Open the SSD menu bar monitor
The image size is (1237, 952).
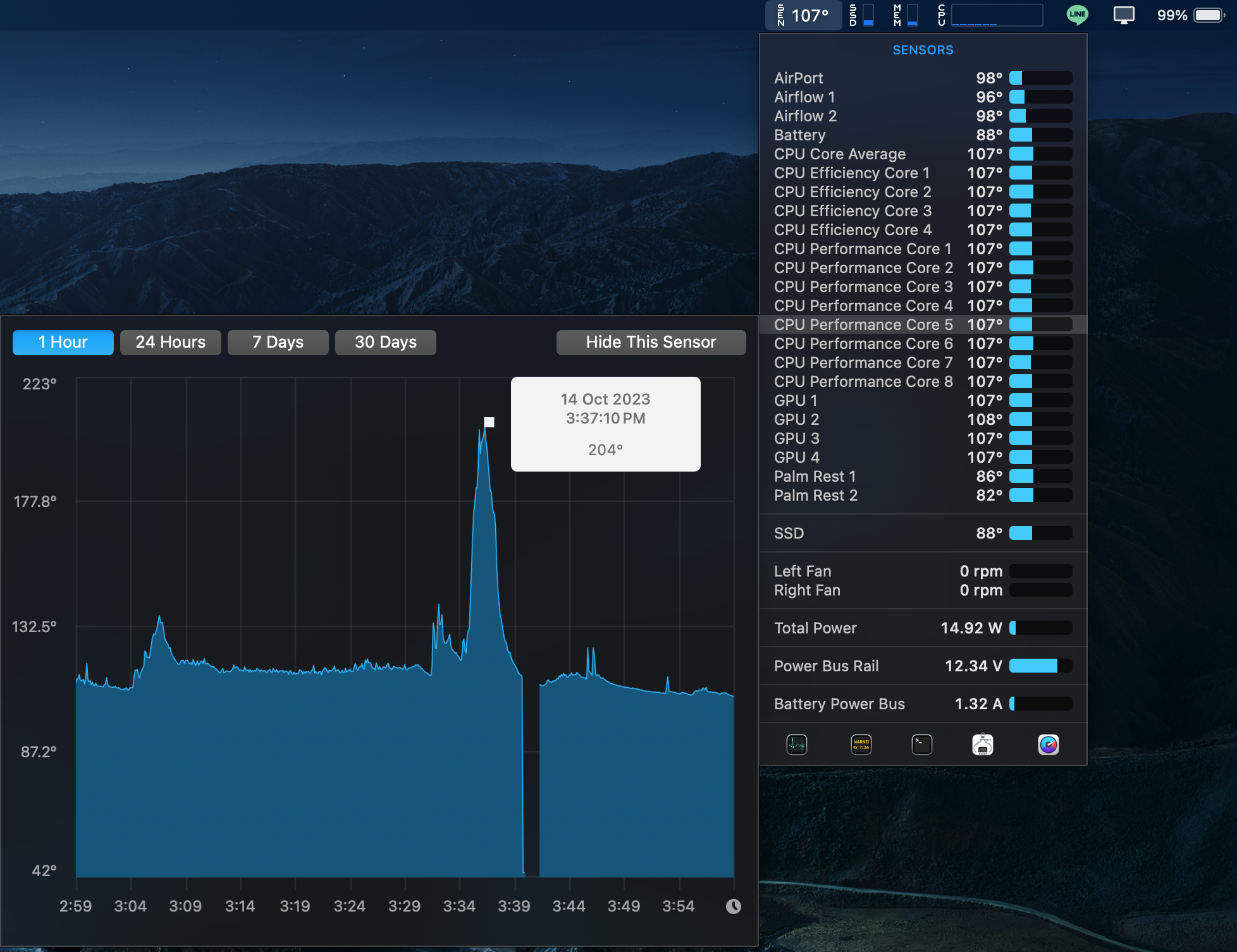[x=861, y=15]
